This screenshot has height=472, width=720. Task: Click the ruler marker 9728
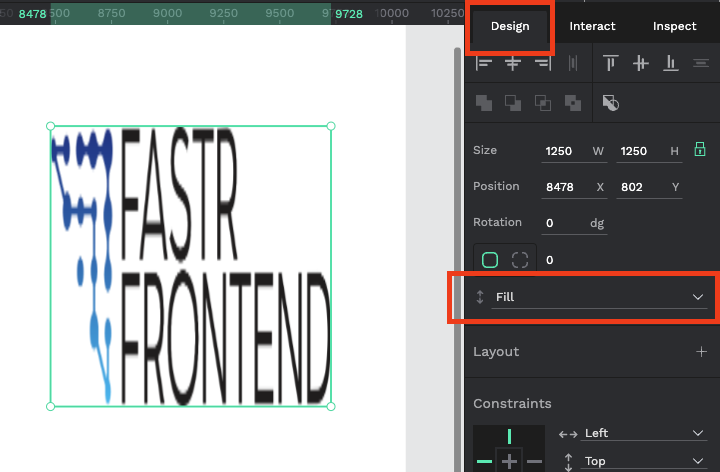349,14
